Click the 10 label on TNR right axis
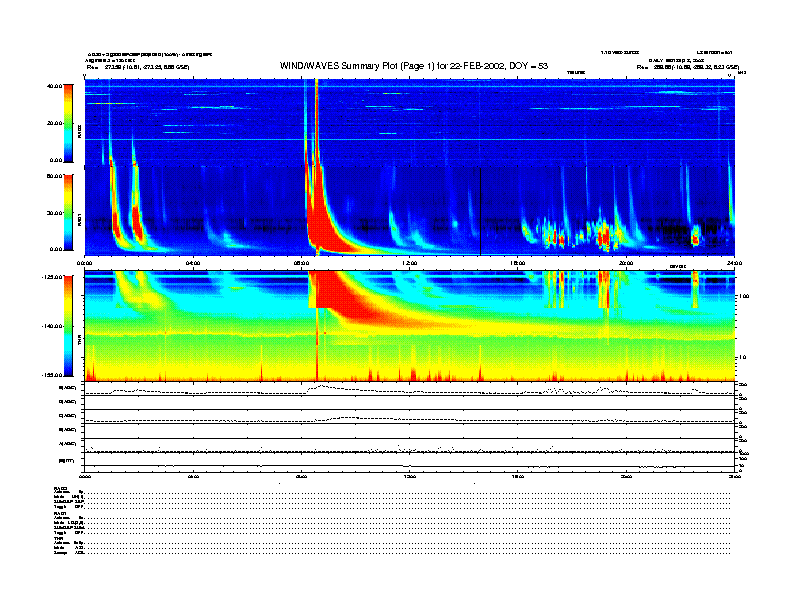792x612 pixels. [744, 358]
